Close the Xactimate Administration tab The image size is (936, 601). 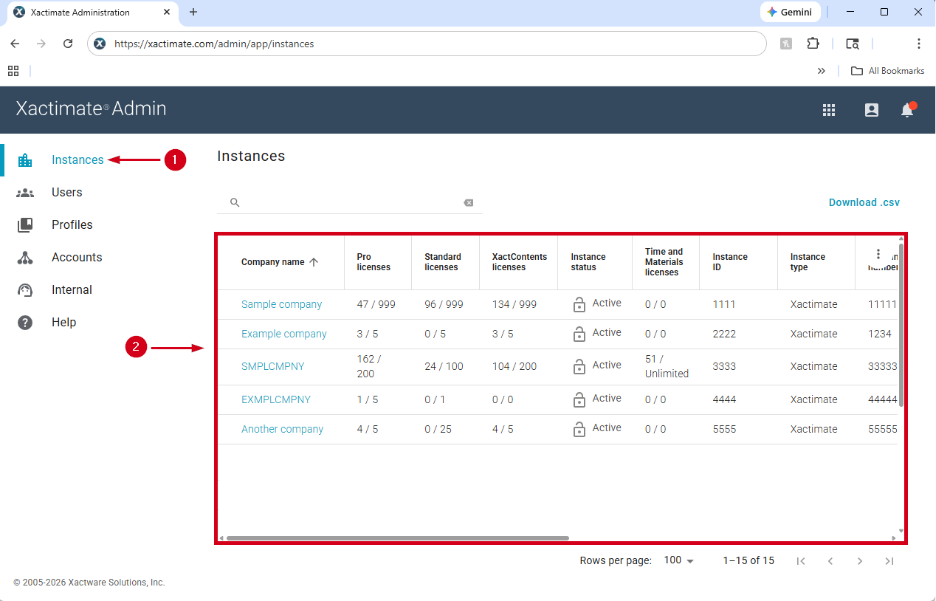point(167,12)
